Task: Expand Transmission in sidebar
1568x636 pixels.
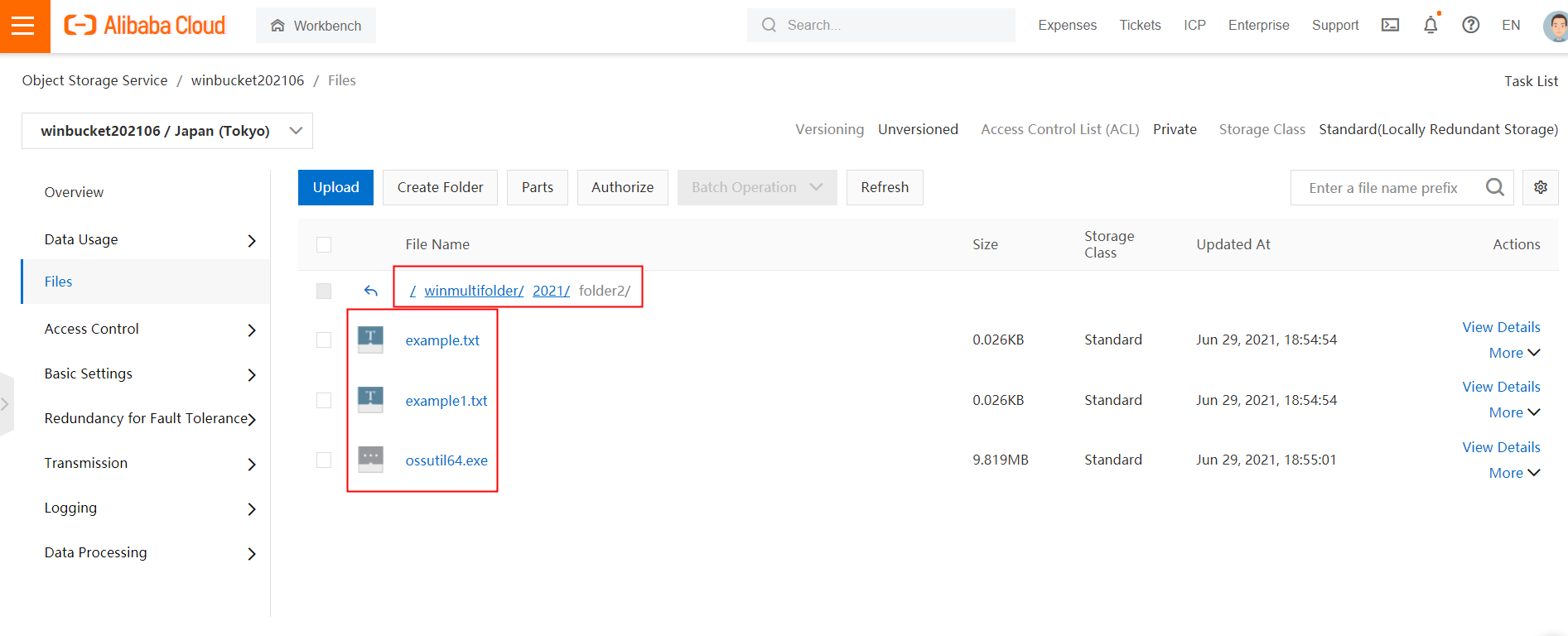Action: (x=252, y=464)
